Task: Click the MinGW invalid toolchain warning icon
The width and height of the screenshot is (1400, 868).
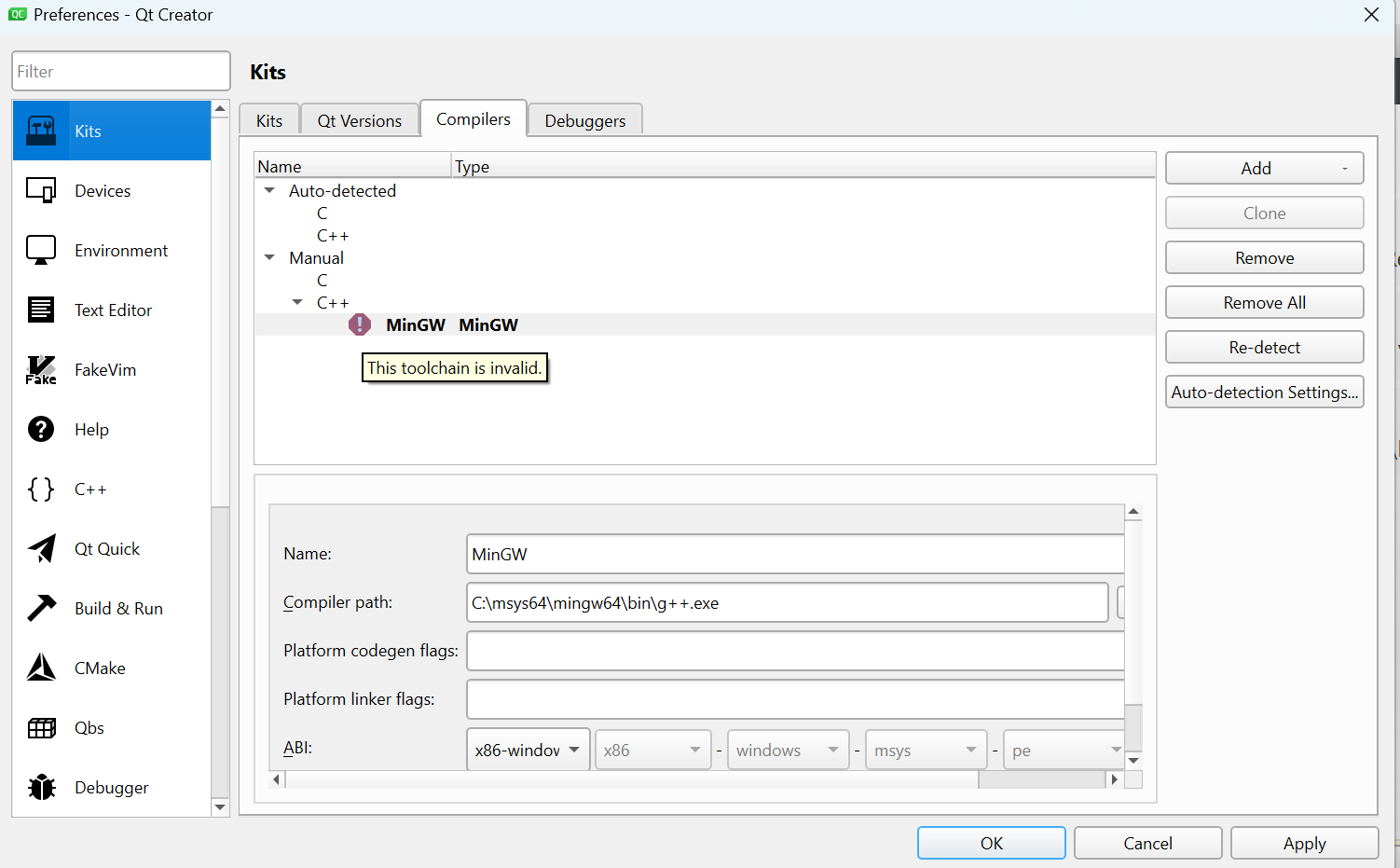Action: coord(360,324)
